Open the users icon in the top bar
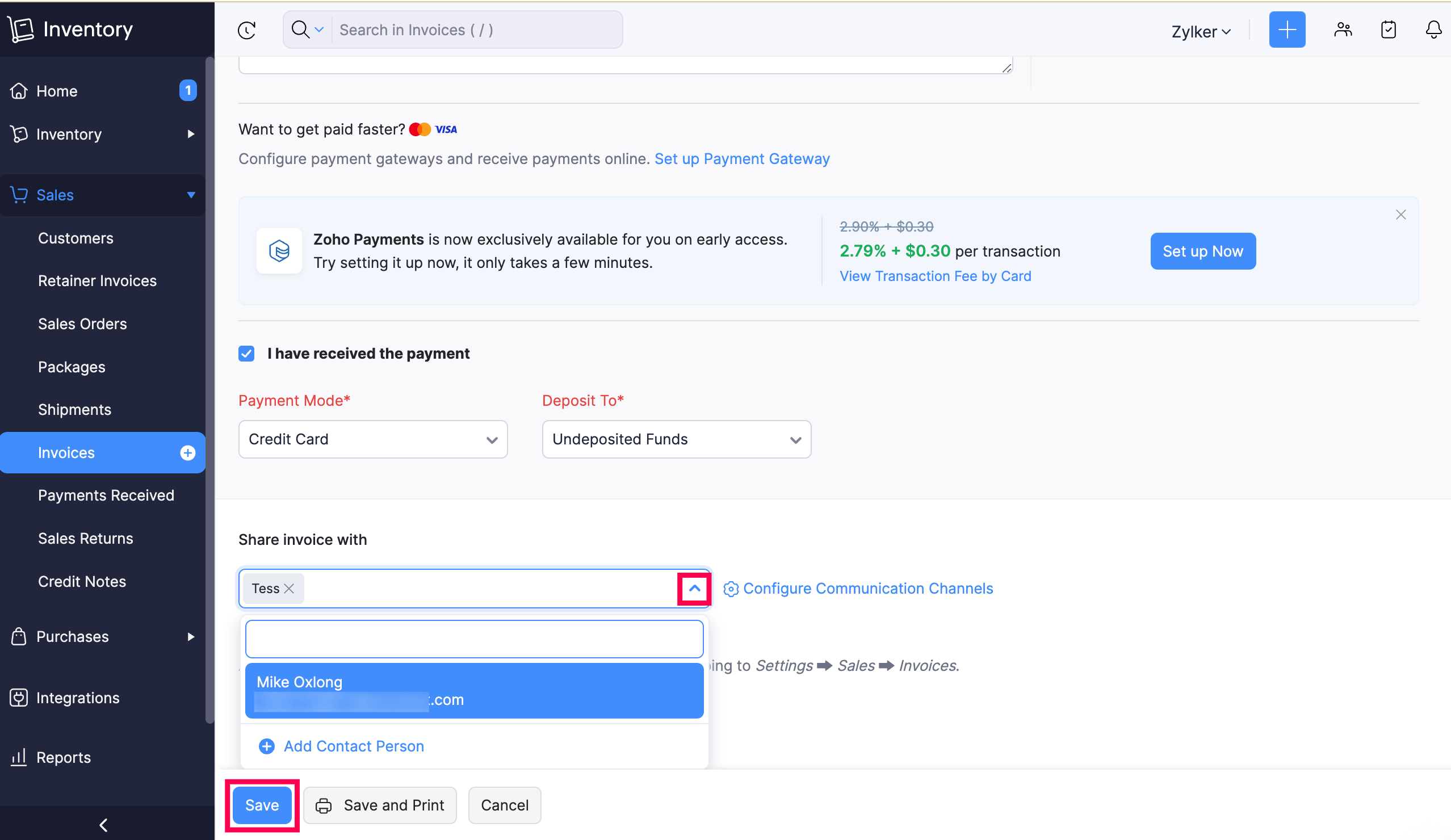1451x840 pixels. coord(1343,30)
